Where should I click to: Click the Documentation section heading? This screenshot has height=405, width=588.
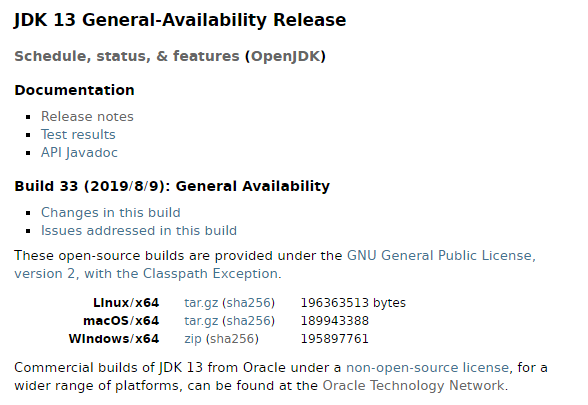[74, 90]
